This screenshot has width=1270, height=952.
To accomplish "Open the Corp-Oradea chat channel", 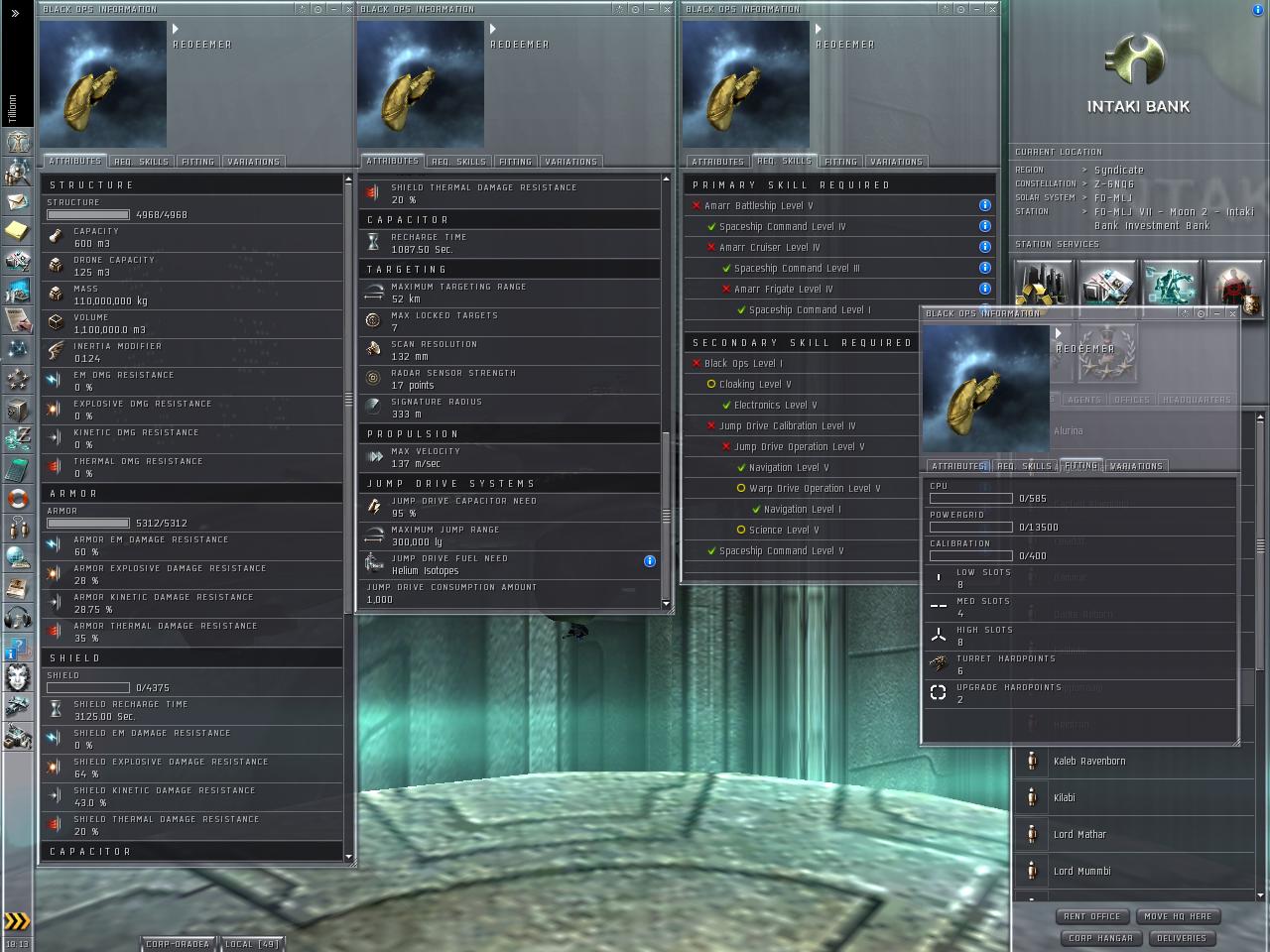I will click(178, 944).
